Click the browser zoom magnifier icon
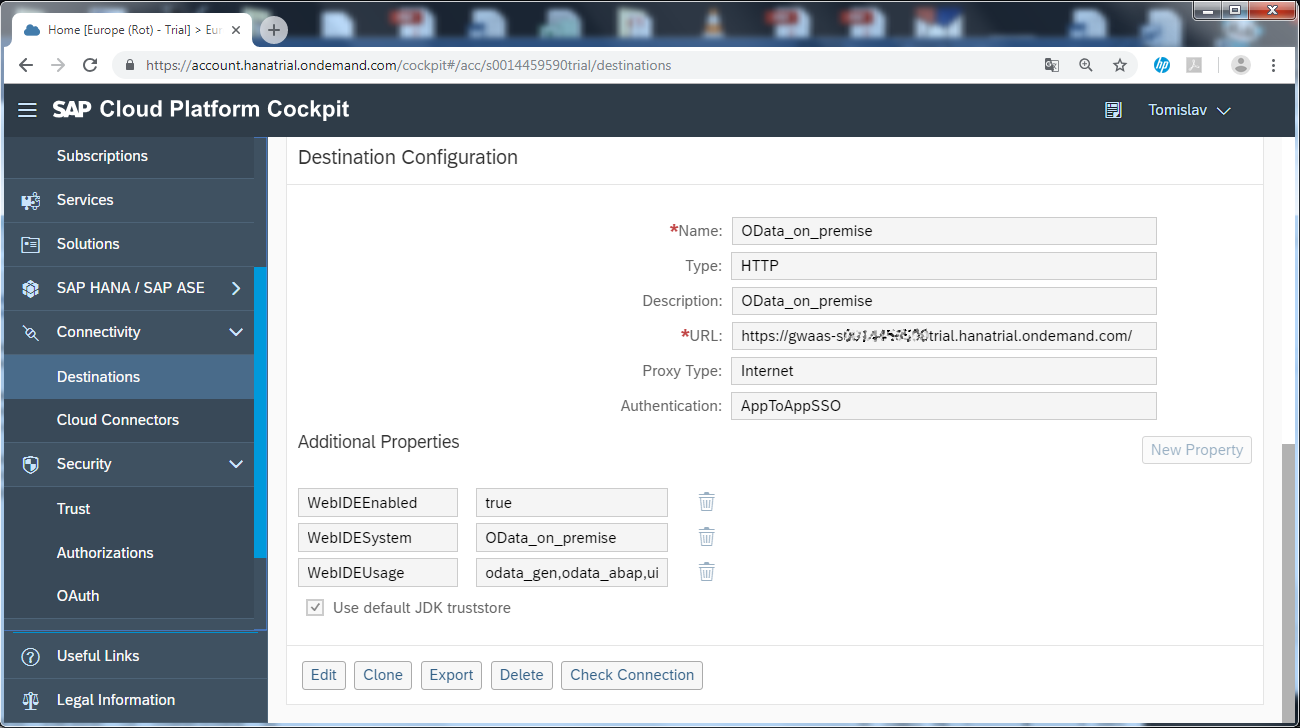1300x728 pixels. tap(1086, 65)
